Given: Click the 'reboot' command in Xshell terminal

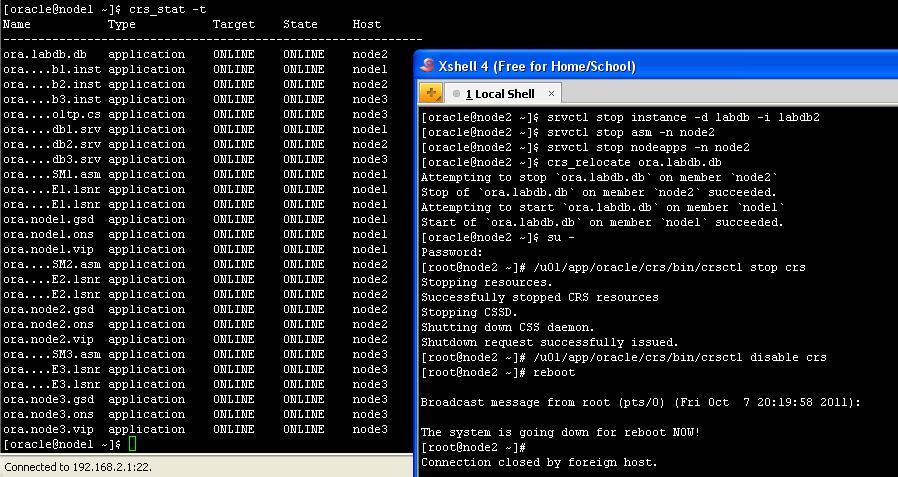Looking at the screenshot, I should (x=555, y=372).
